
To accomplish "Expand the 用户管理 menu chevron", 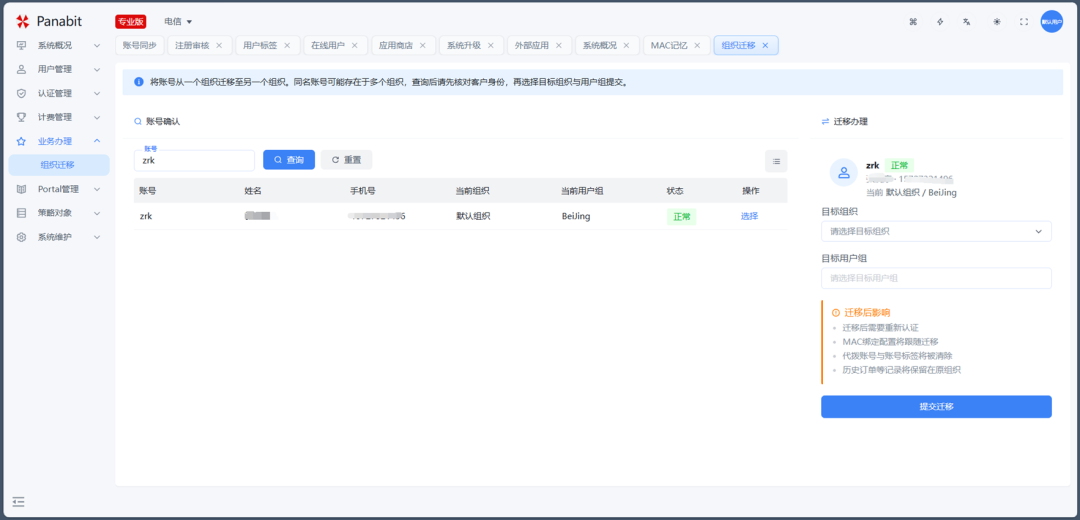I will point(96,70).
